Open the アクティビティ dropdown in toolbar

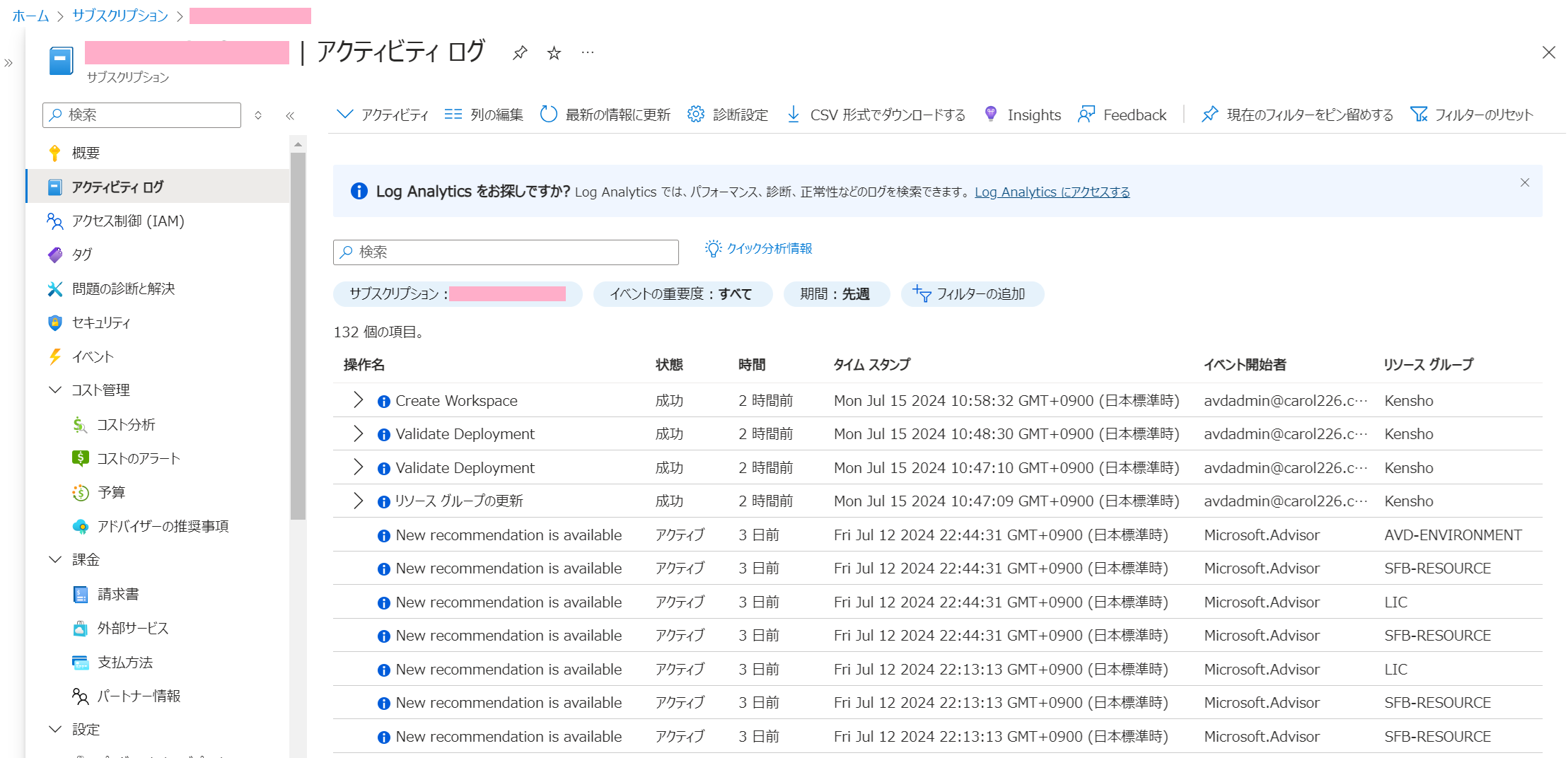(383, 115)
